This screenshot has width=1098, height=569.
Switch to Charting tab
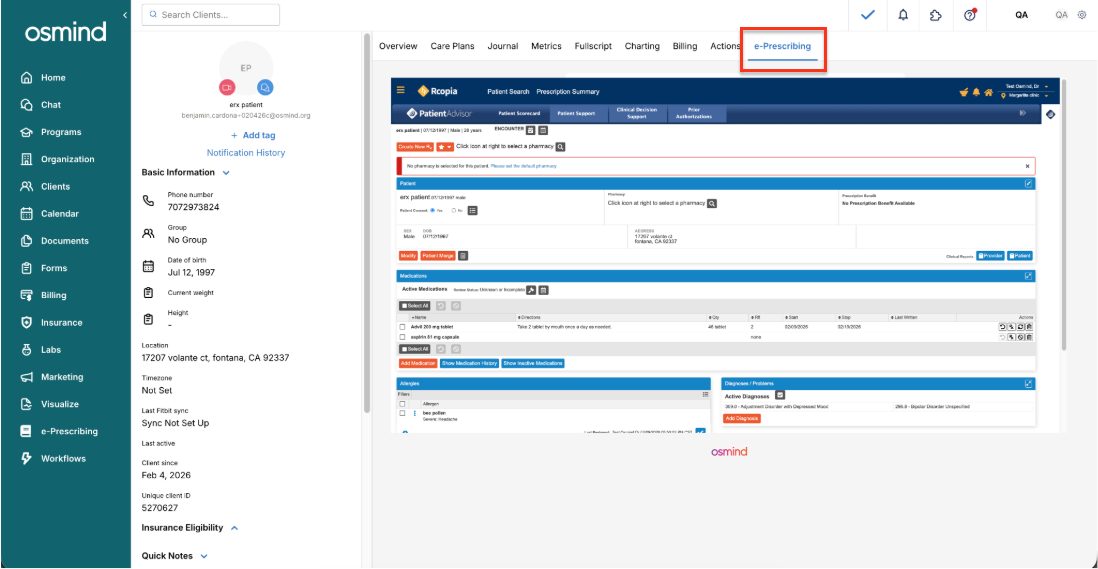642,46
